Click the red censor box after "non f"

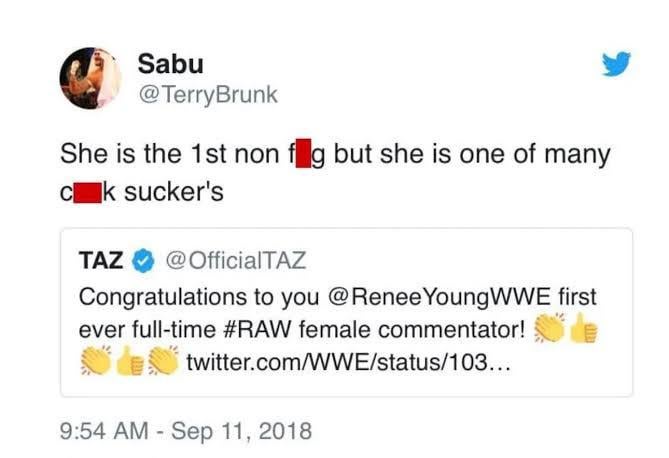(x=305, y=156)
